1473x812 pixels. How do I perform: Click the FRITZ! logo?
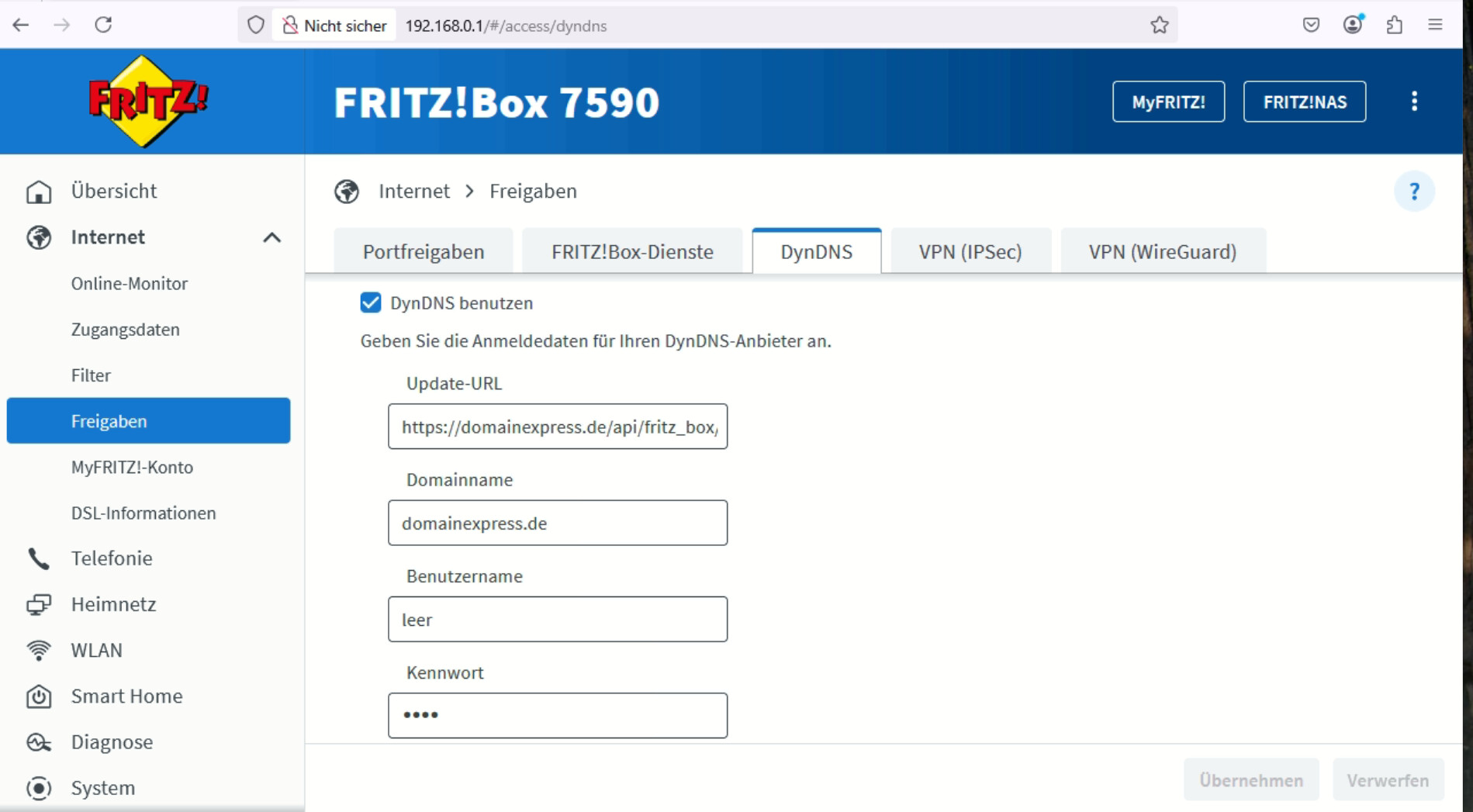[x=148, y=101]
